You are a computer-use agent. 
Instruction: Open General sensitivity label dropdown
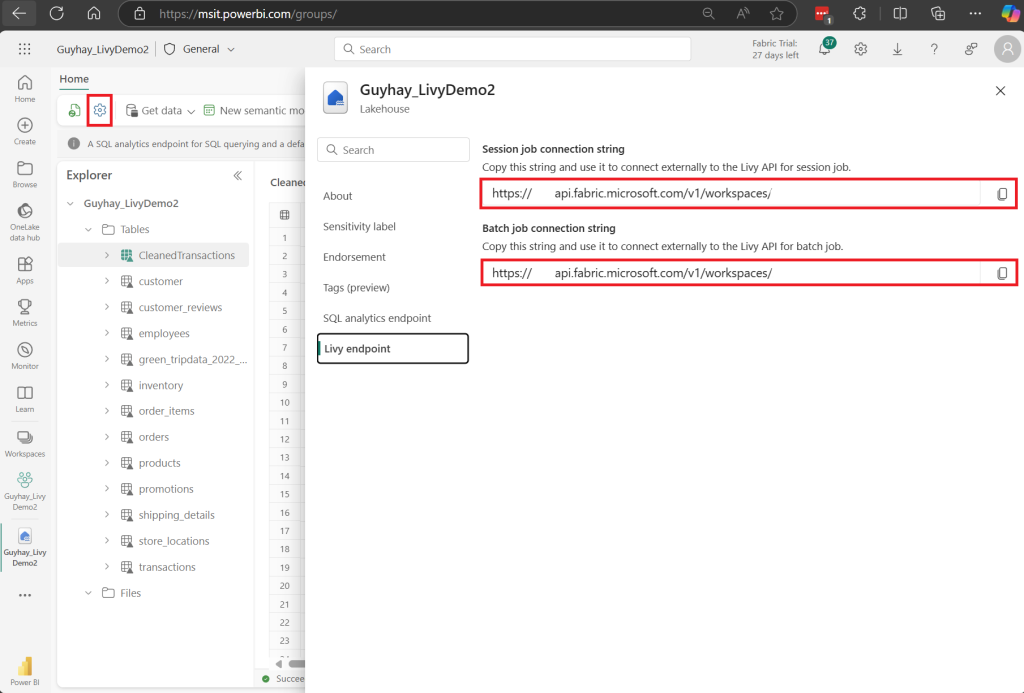200,49
